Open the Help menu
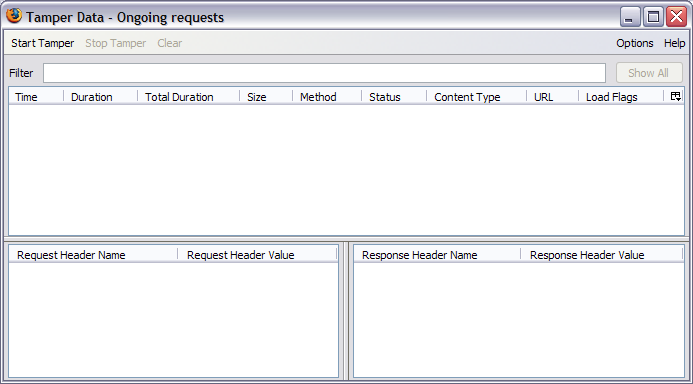693x384 pixels. click(x=674, y=43)
